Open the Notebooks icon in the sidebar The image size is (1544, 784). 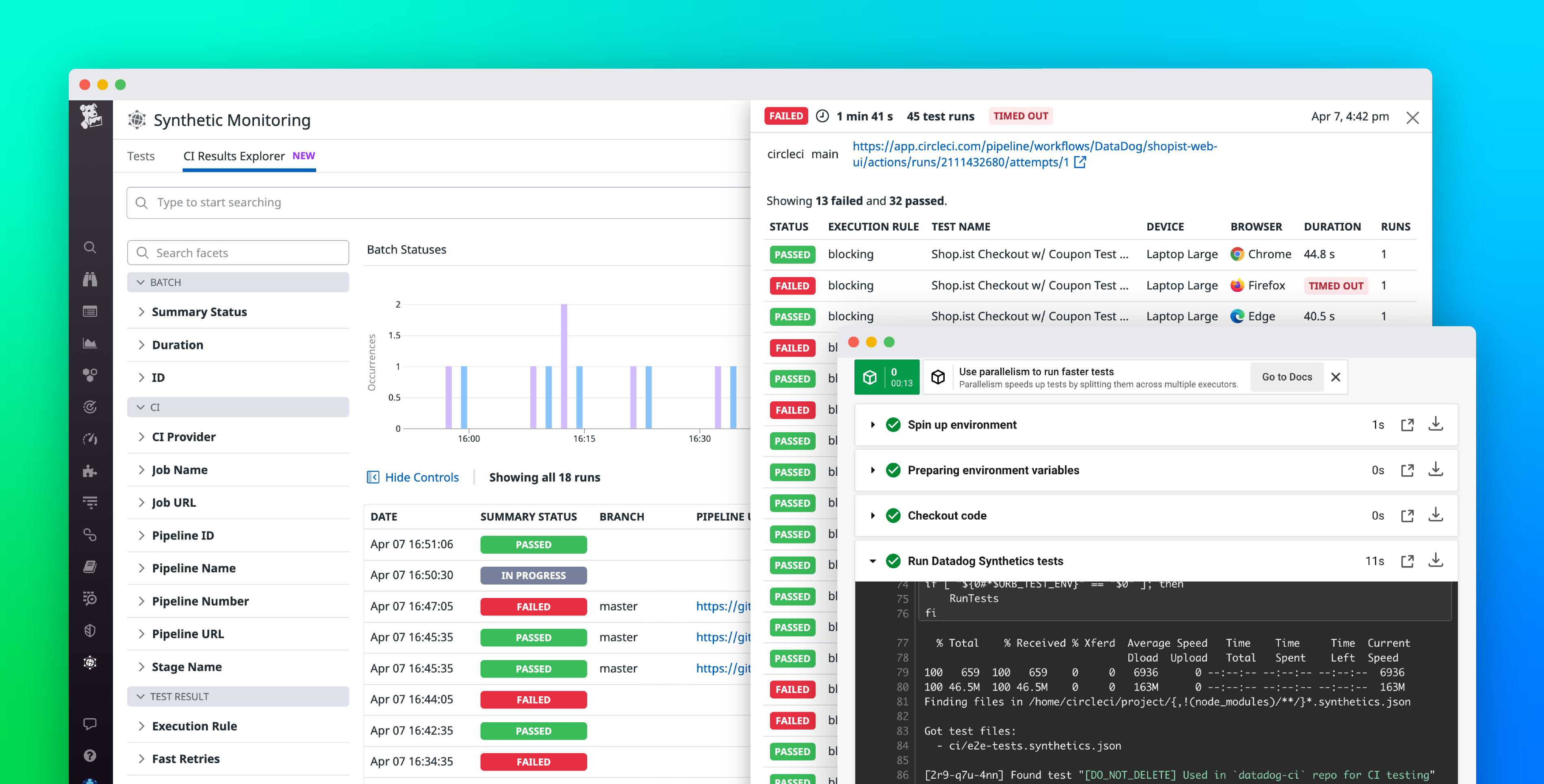click(90, 566)
